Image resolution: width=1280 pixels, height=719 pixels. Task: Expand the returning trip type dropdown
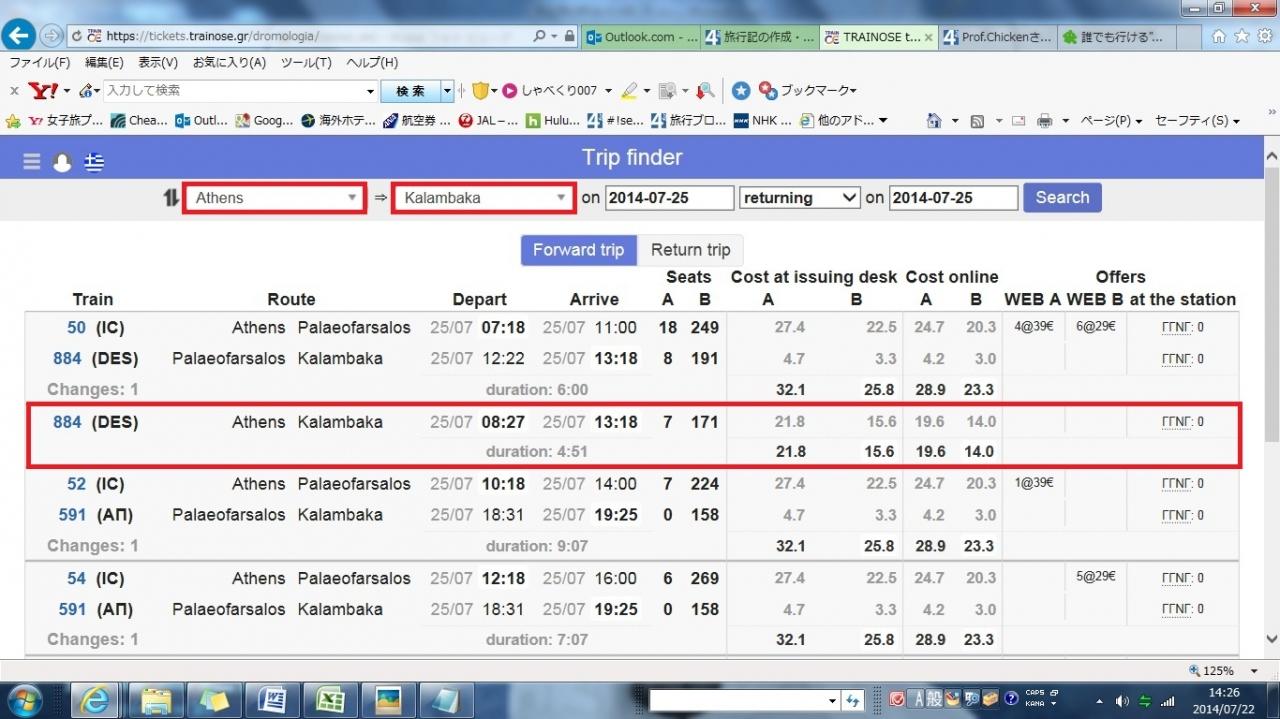799,198
